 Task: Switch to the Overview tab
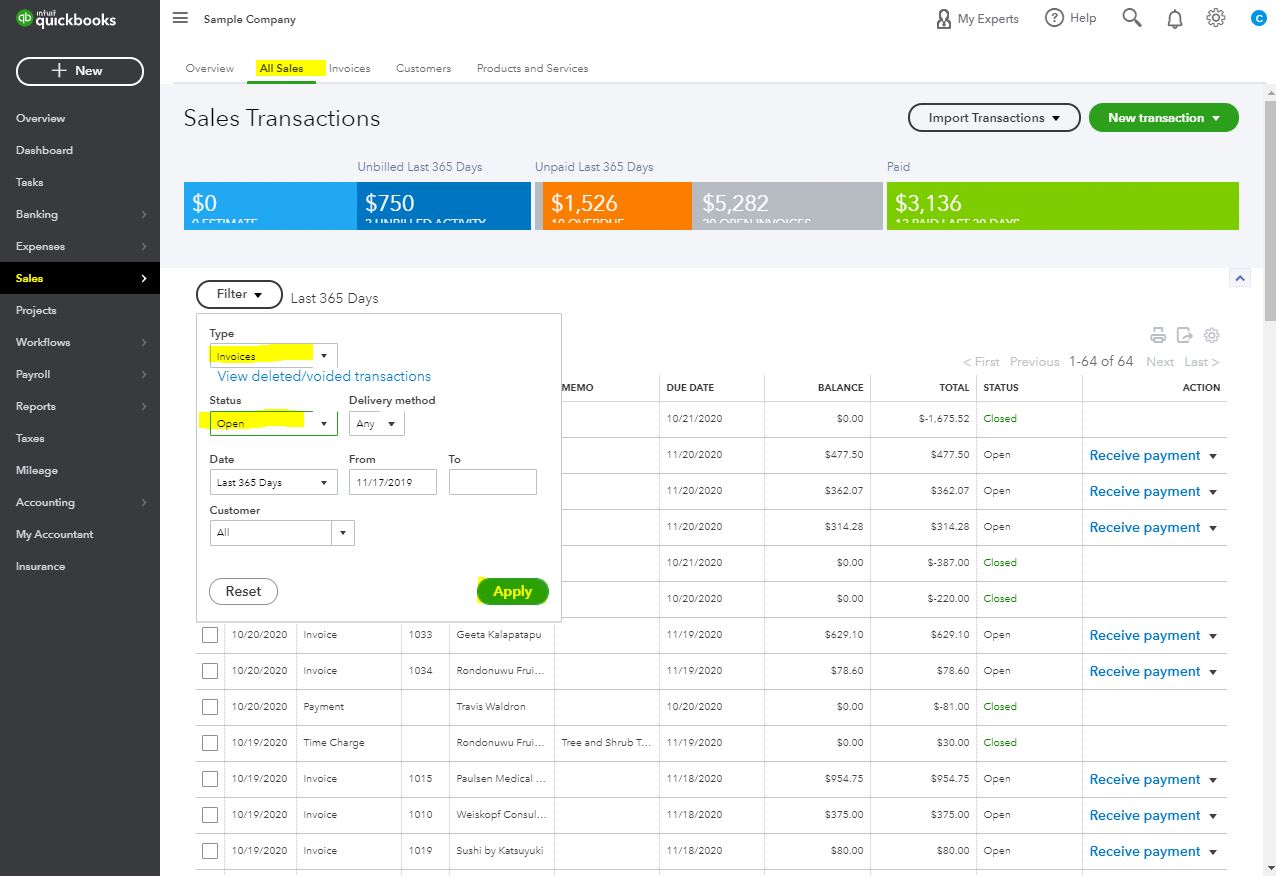(x=210, y=68)
